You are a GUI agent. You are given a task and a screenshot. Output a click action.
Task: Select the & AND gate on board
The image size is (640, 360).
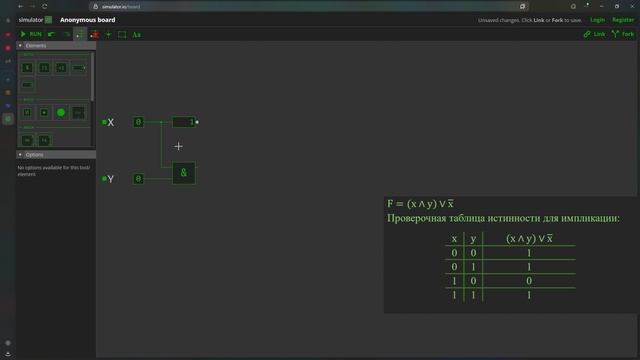[184, 173]
